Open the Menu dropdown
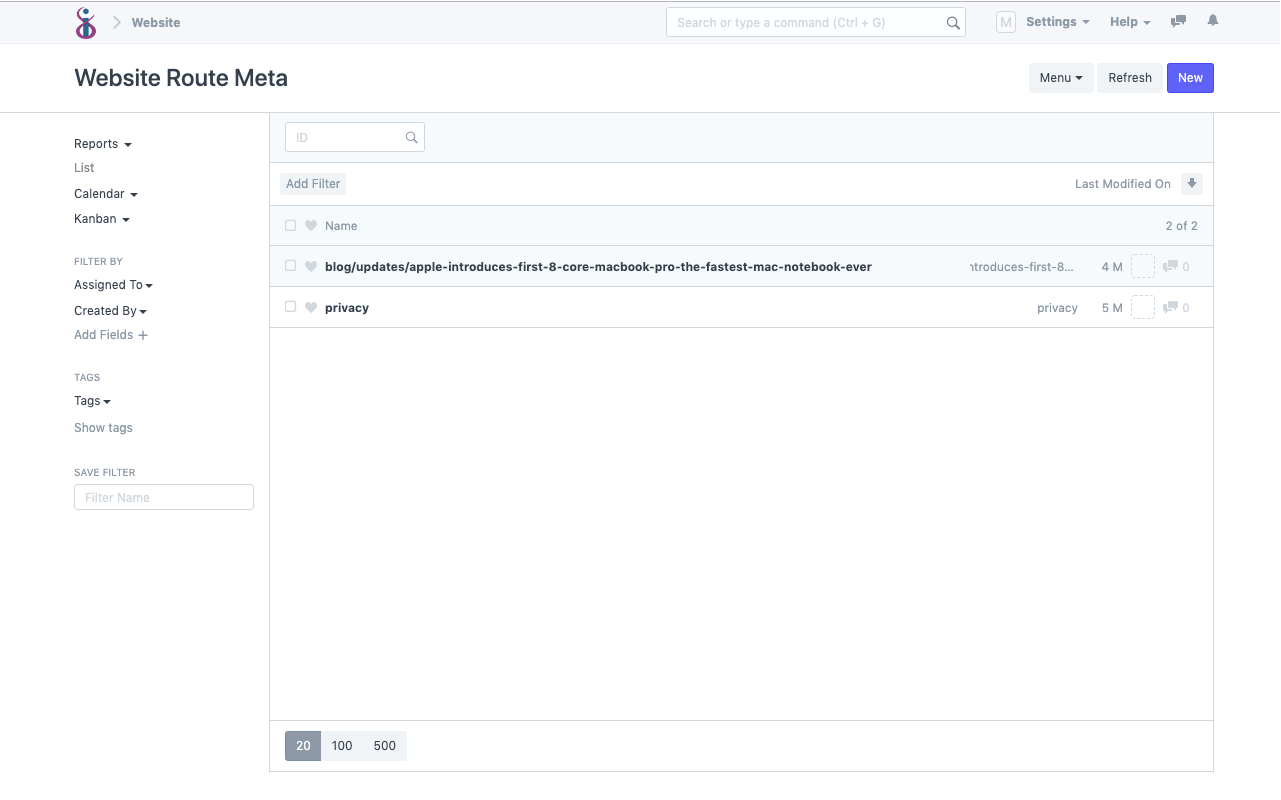1281x800 pixels. pos(1061,77)
